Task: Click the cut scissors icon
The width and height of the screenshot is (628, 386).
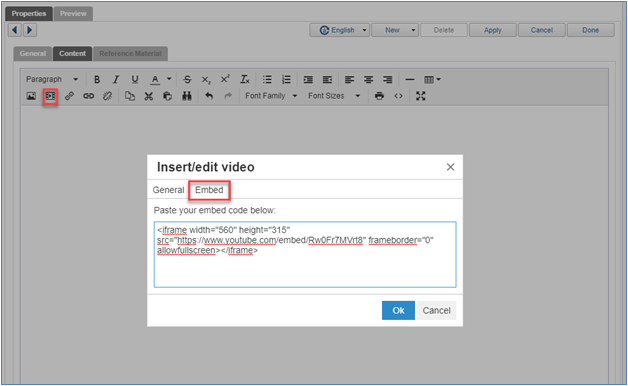Action: [149, 96]
